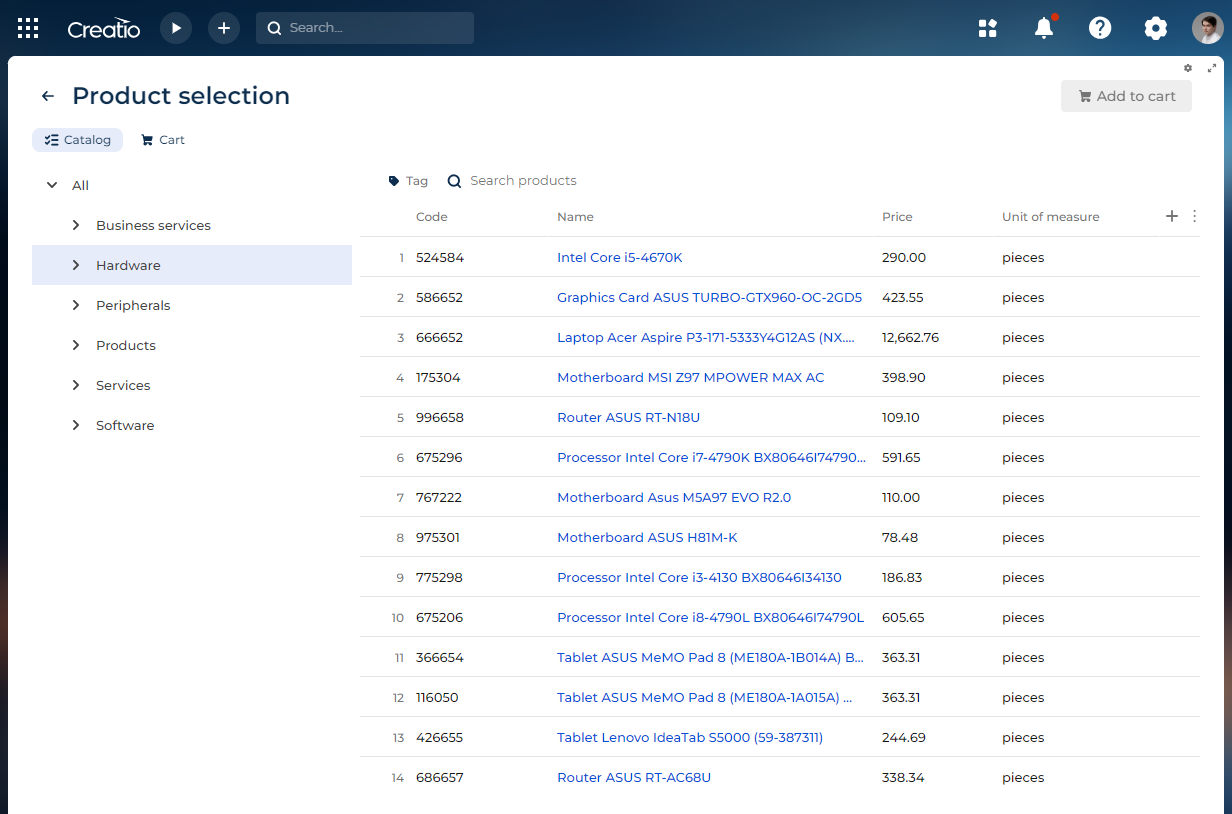The image size is (1232, 814).
Task: Open the system settings gear
Action: point(1156,28)
